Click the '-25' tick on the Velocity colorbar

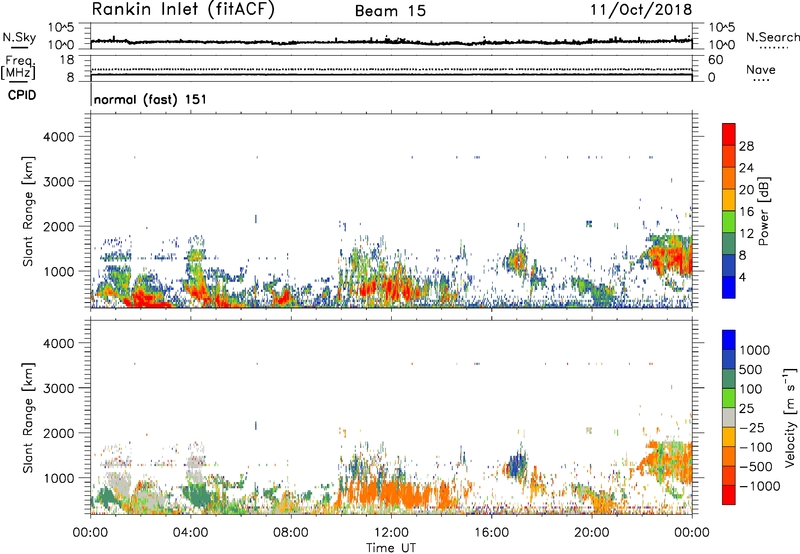752,427
